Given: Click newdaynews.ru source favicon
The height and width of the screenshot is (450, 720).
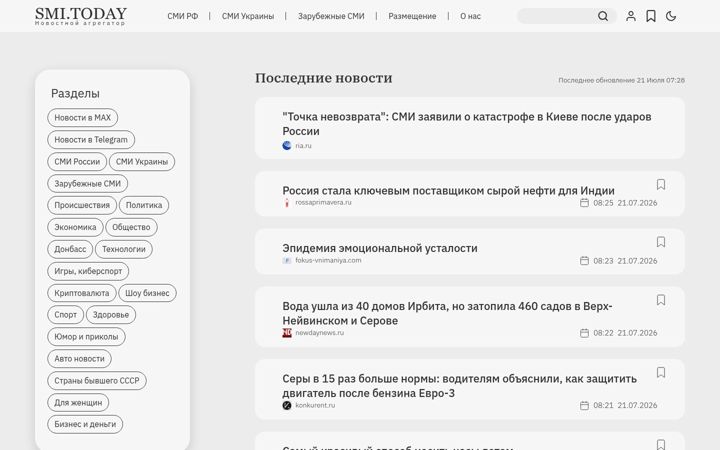Looking at the screenshot, I should click(x=287, y=333).
